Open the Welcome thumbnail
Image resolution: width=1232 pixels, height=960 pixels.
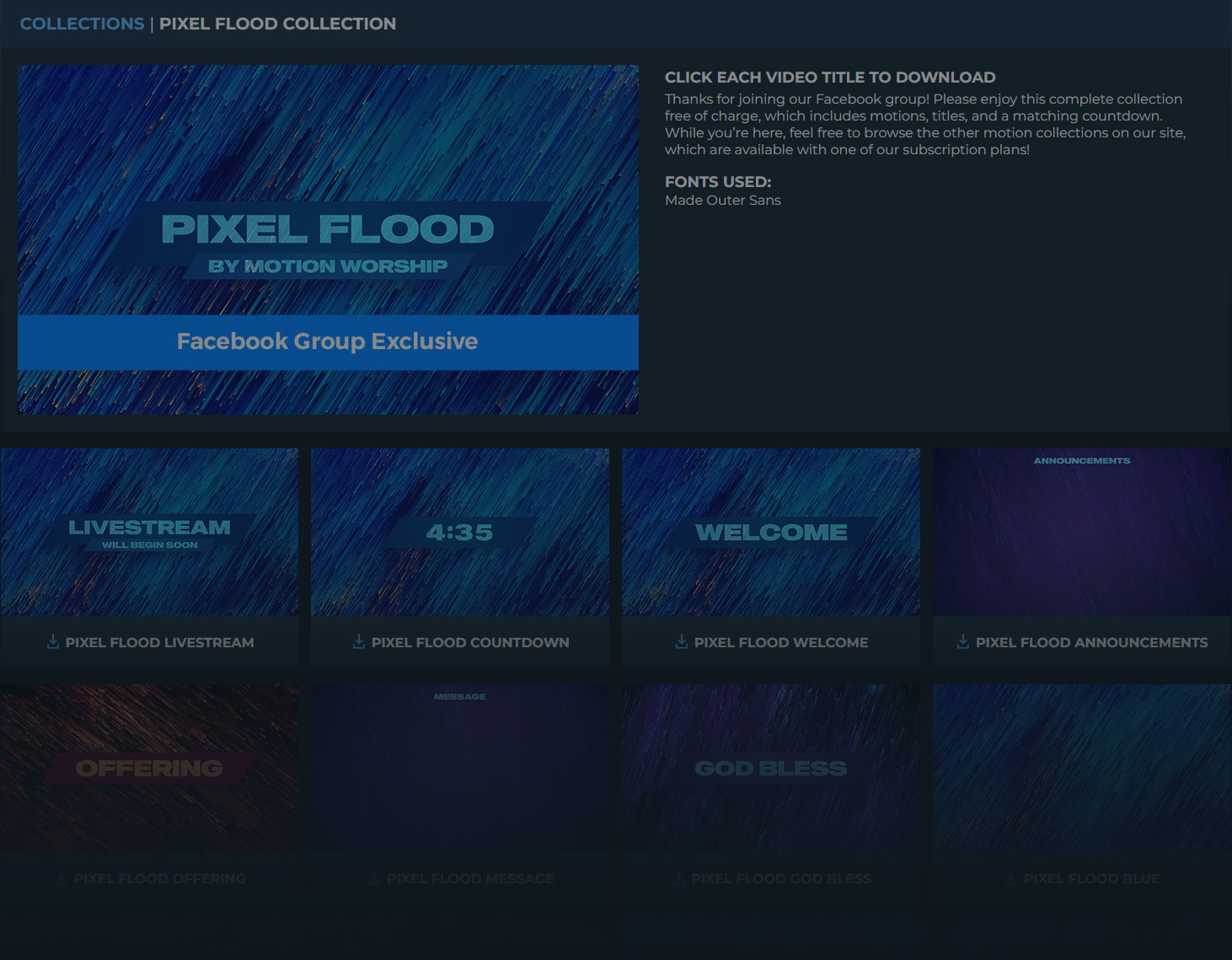click(x=771, y=532)
